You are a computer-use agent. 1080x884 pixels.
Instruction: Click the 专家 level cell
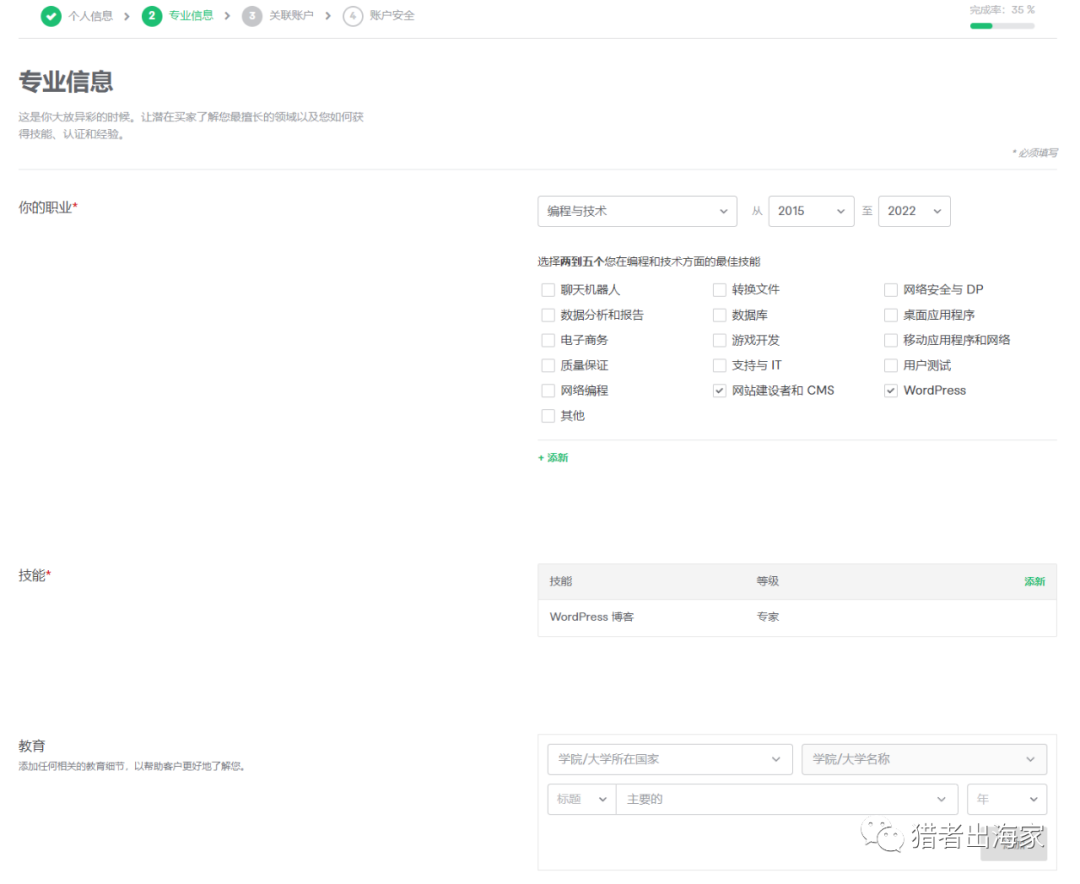pyautogui.click(x=768, y=617)
